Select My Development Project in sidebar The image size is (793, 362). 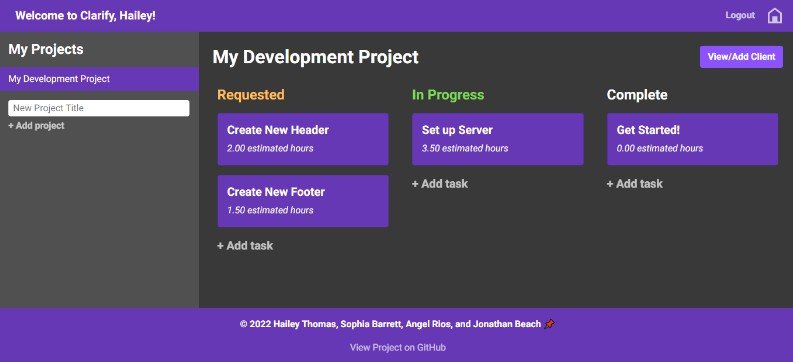coord(99,79)
